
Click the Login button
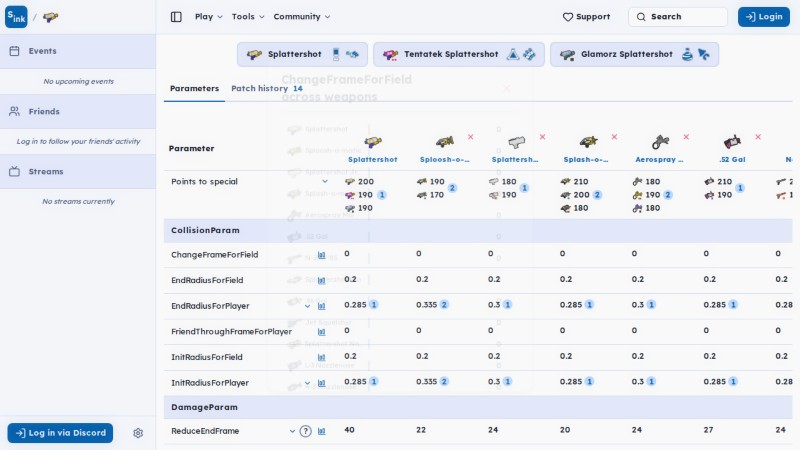coord(764,17)
